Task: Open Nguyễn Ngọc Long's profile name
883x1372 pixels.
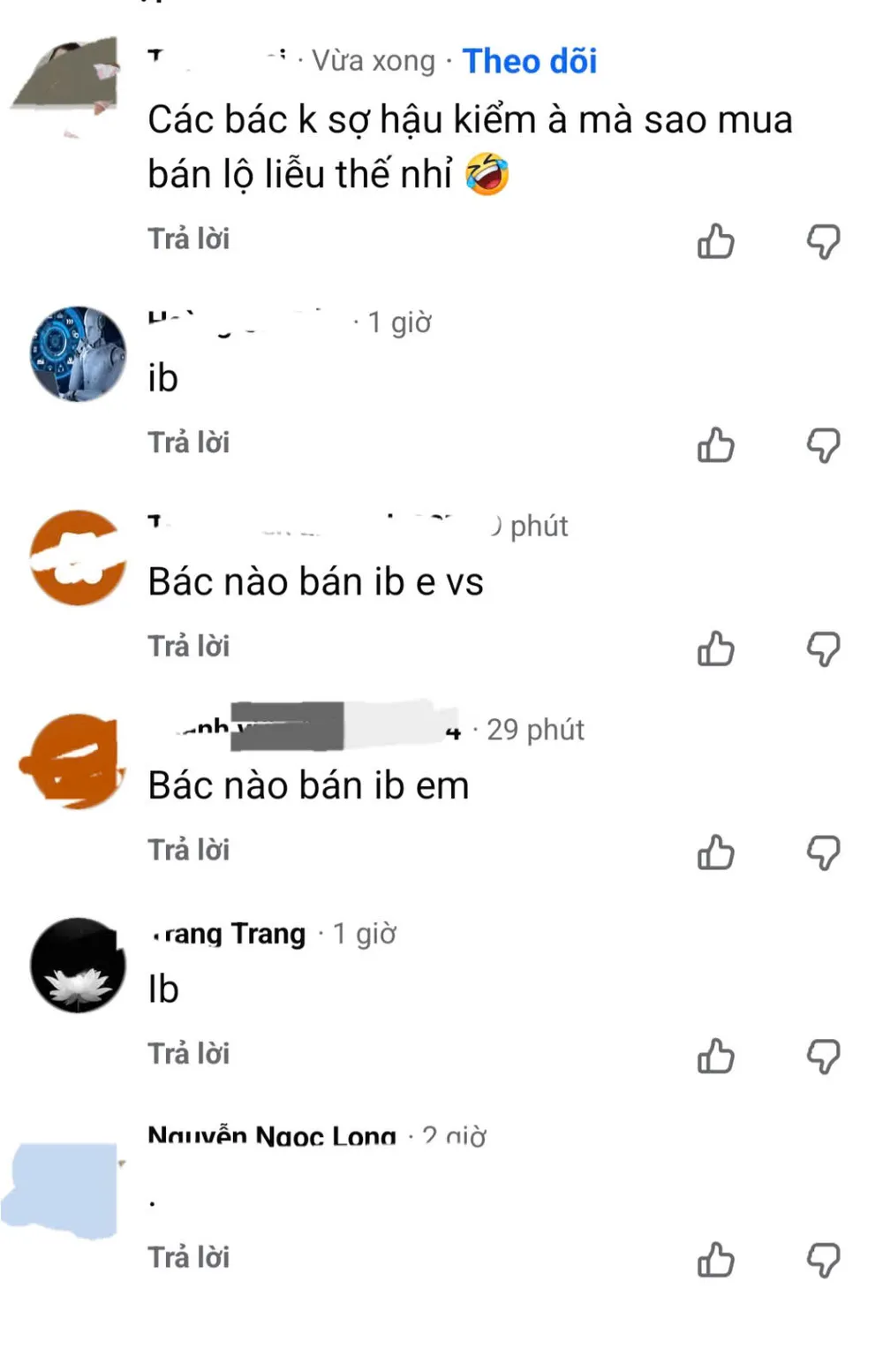Action: [272, 1134]
